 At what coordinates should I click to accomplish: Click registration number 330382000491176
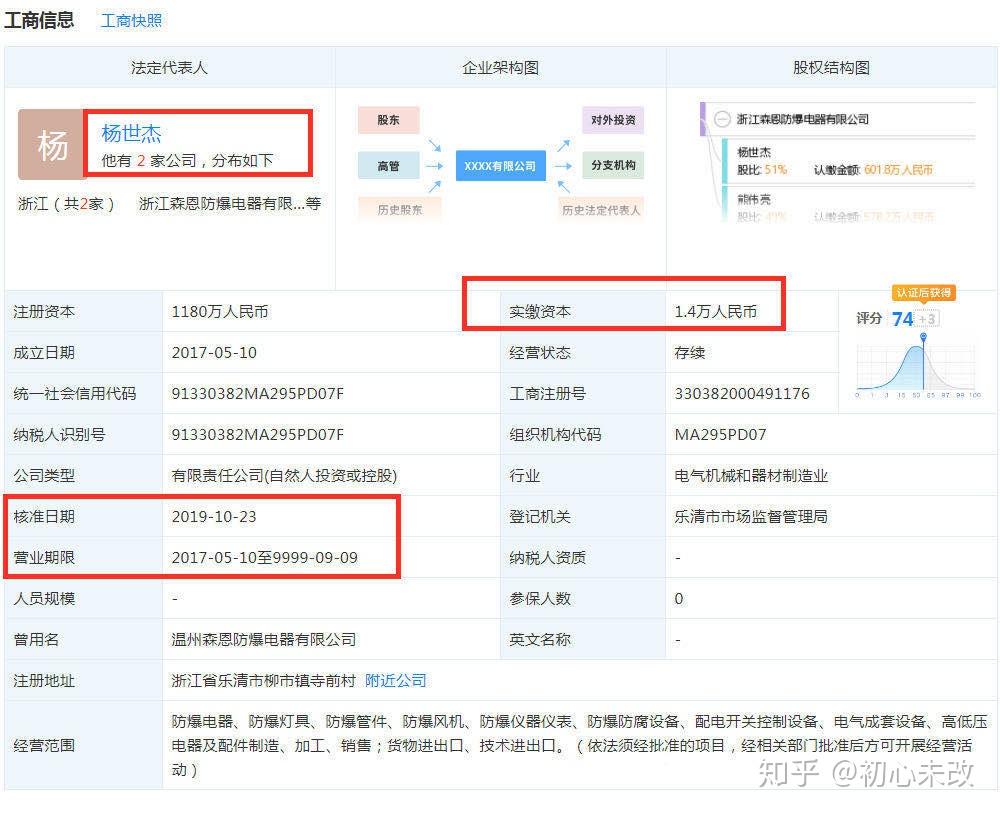point(742,394)
